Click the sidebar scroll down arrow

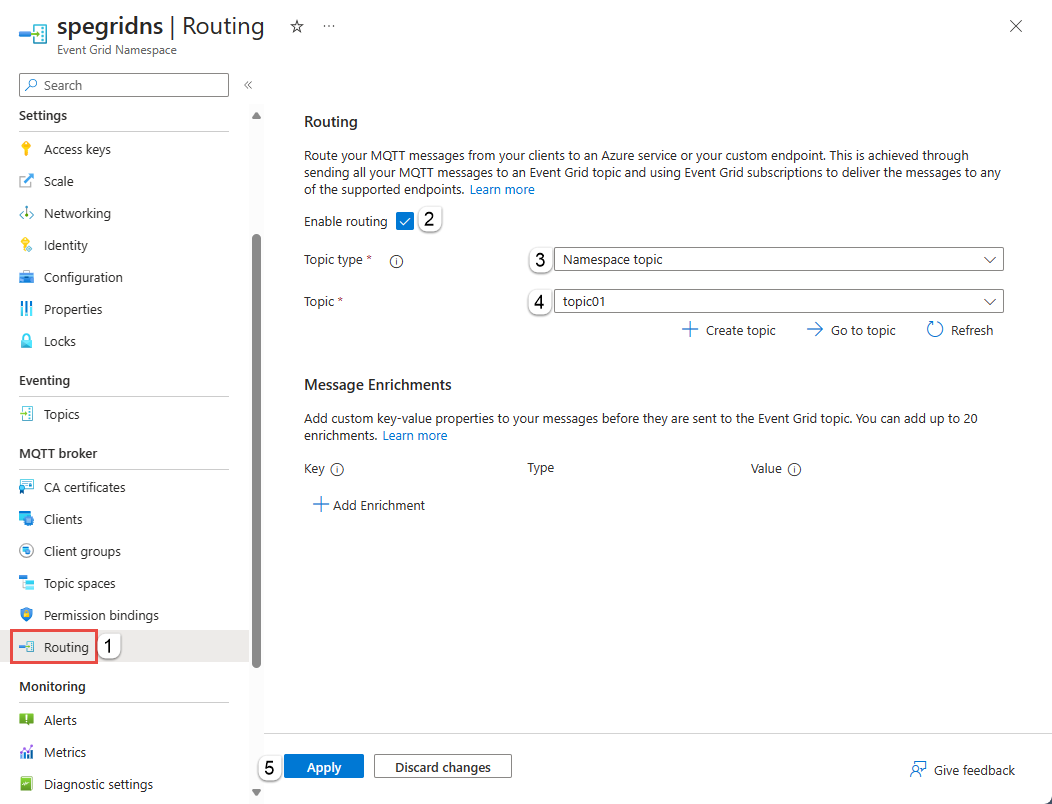coord(256,793)
